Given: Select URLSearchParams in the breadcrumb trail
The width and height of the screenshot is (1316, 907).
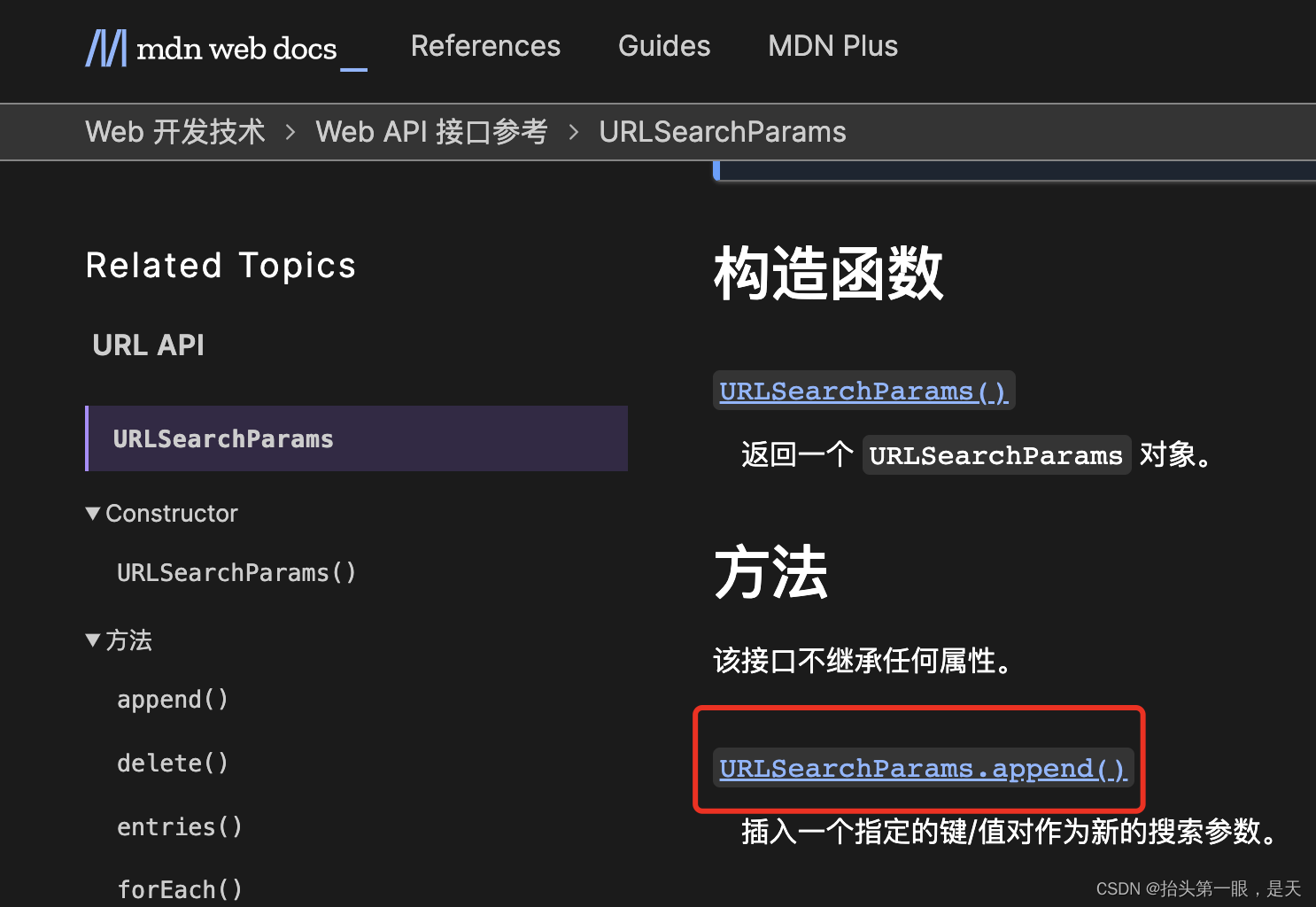Looking at the screenshot, I should click(x=723, y=131).
